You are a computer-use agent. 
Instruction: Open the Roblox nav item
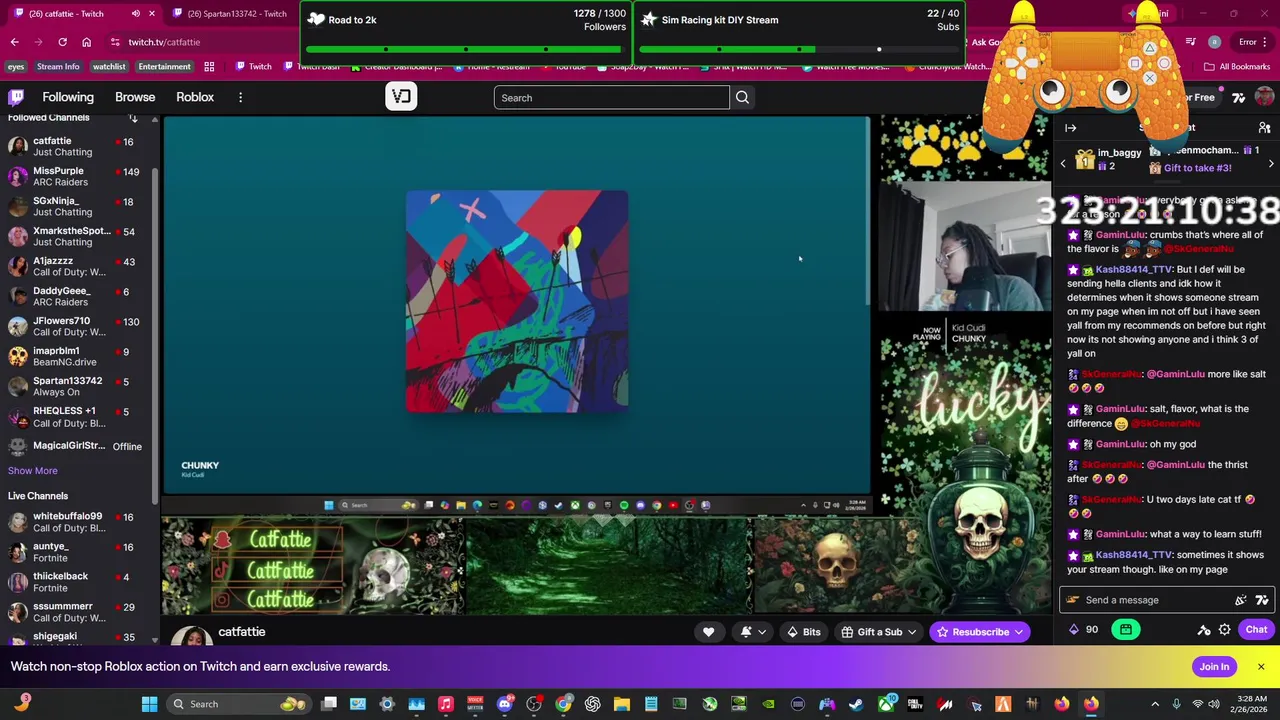[x=195, y=97]
